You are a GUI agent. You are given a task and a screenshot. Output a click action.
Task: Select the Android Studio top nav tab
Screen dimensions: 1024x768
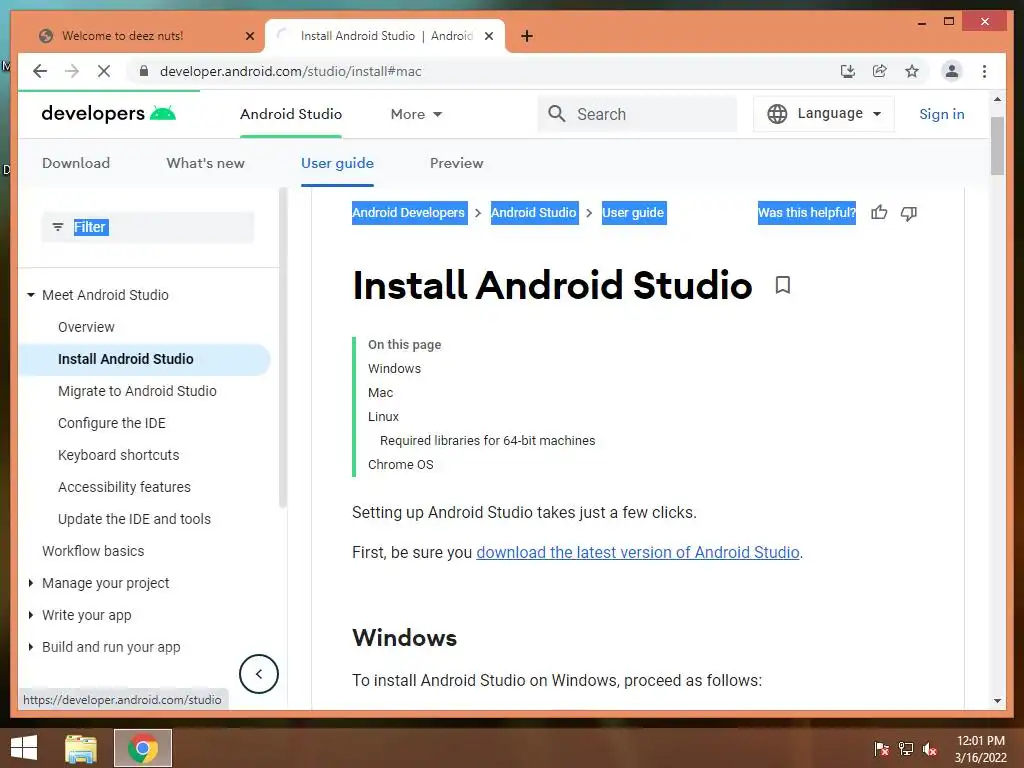tap(291, 114)
